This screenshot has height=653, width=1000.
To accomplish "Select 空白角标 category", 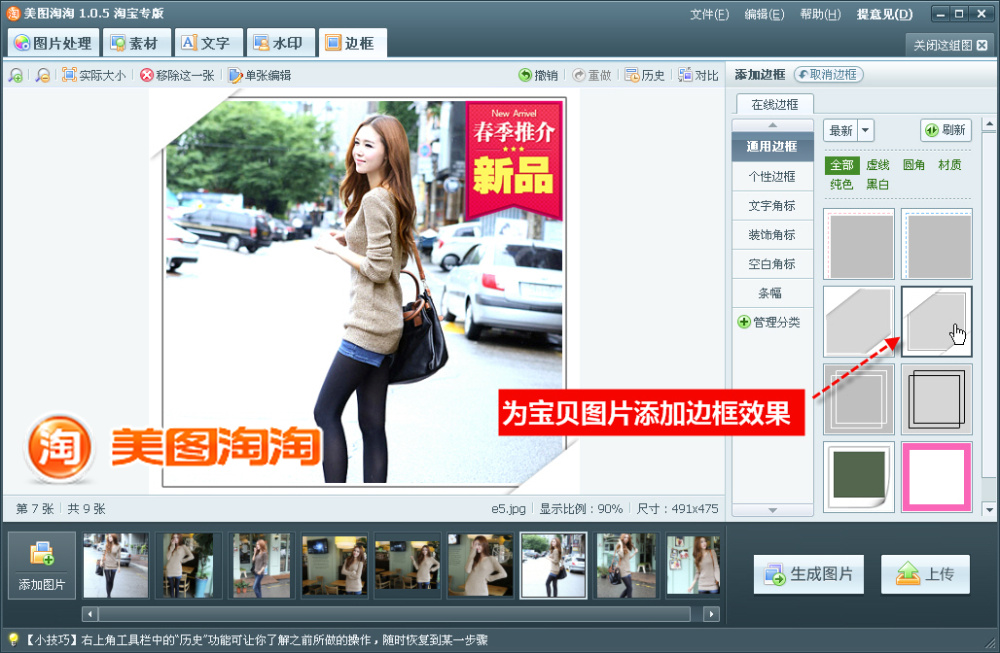I will pyautogui.click(x=772, y=264).
